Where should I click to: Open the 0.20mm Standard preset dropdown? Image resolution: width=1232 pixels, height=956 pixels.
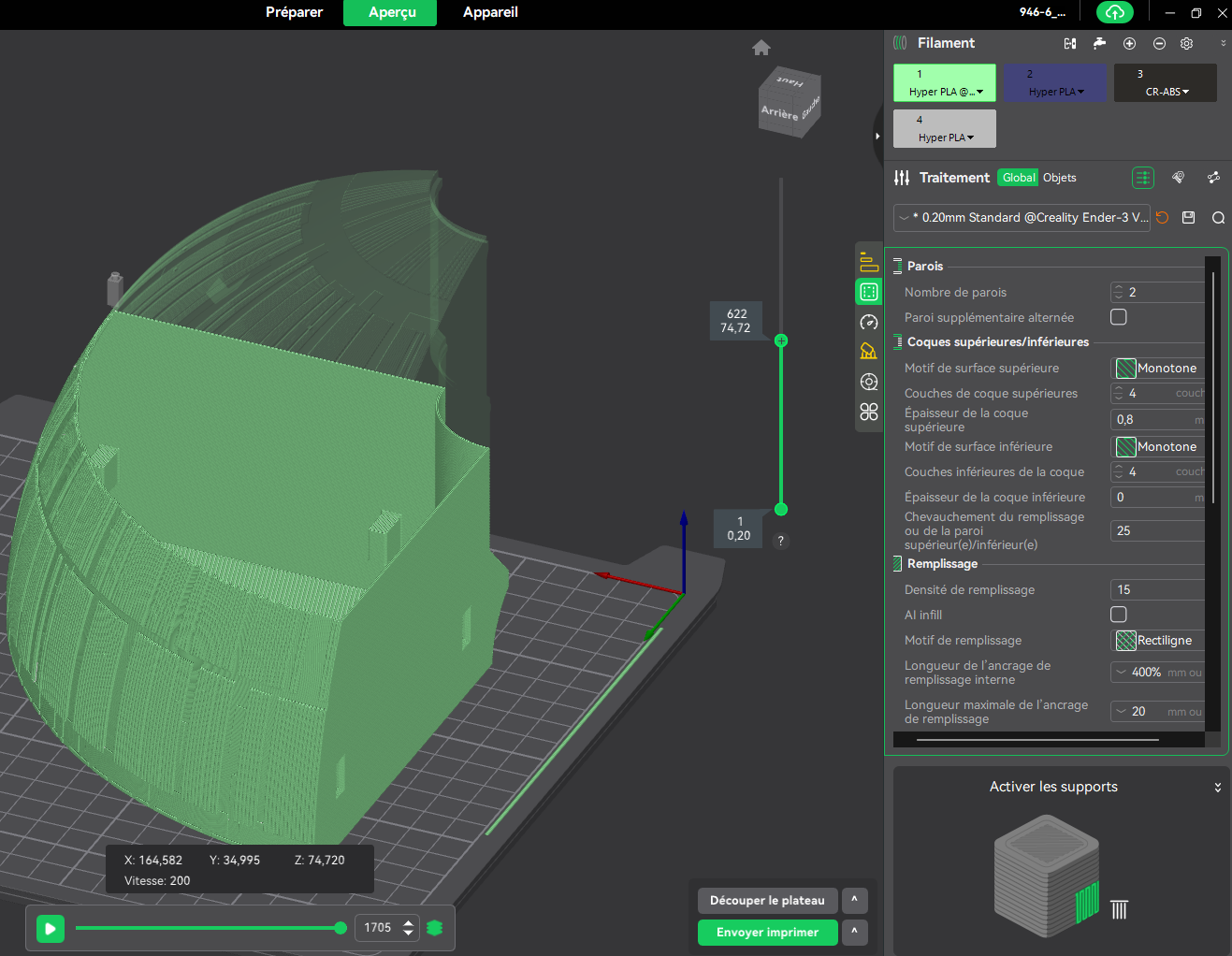[1022, 217]
